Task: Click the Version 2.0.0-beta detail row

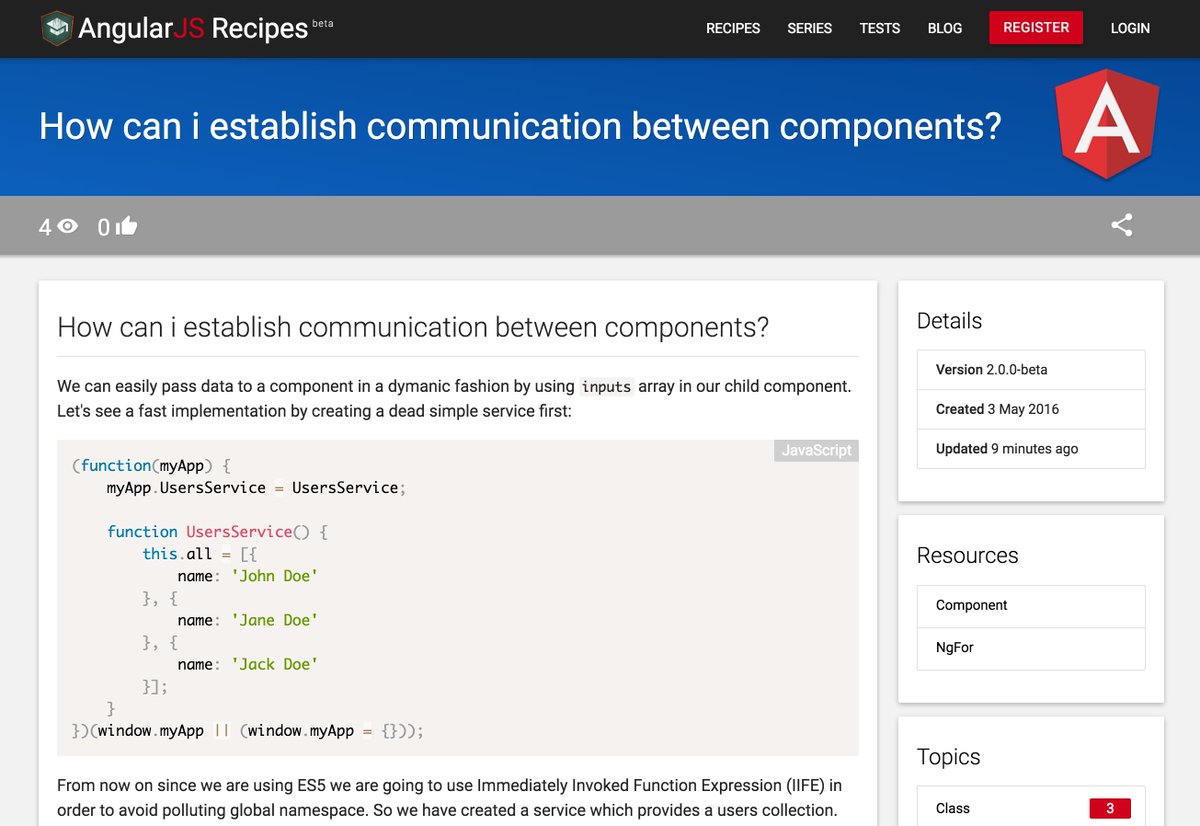Action: [1031, 370]
